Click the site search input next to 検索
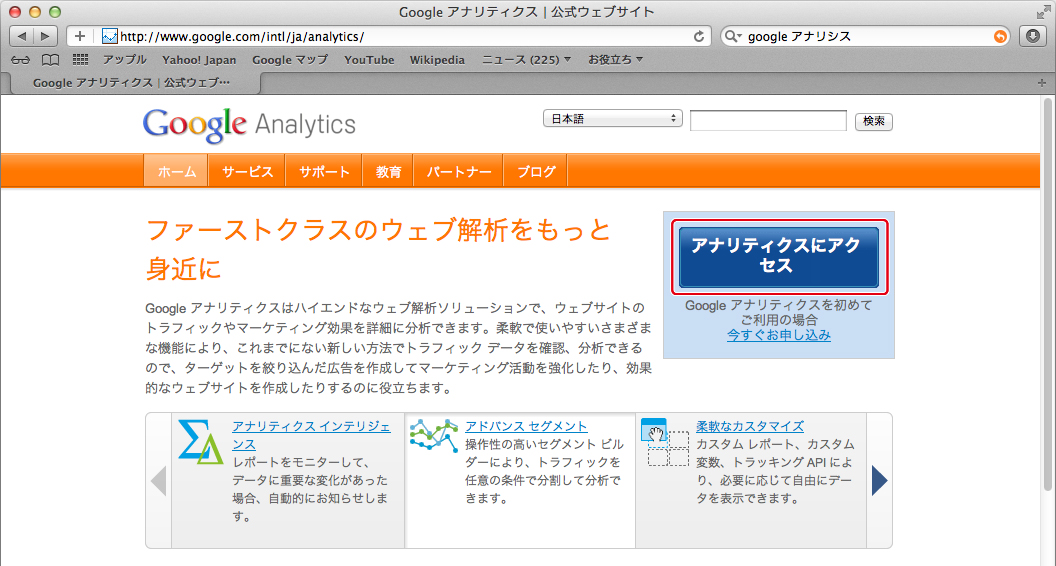The width and height of the screenshot is (1056, 566). tap(768, 121)
